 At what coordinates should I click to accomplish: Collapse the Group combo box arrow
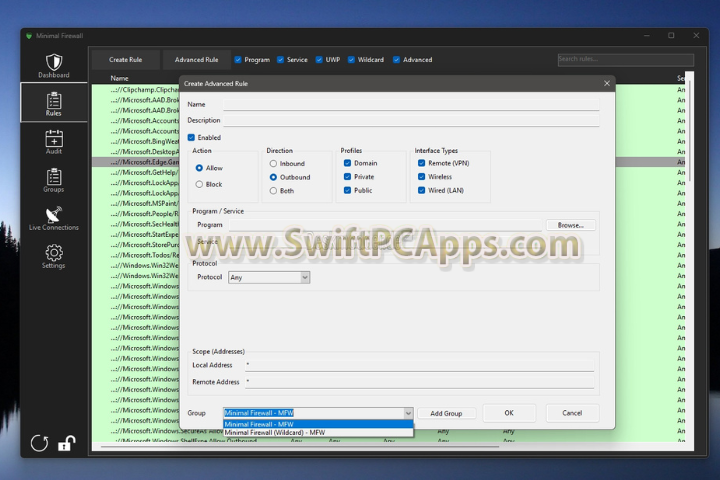pos(408,413)
